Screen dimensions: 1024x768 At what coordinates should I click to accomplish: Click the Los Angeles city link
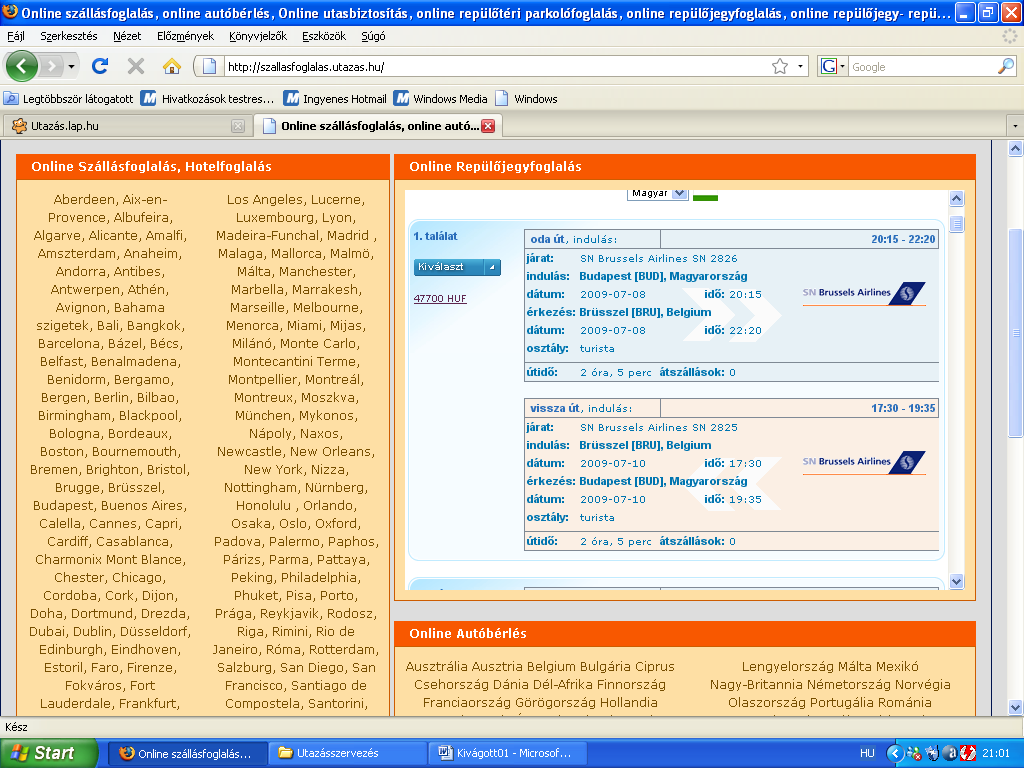pyautogui.click(x=265, y=200)
